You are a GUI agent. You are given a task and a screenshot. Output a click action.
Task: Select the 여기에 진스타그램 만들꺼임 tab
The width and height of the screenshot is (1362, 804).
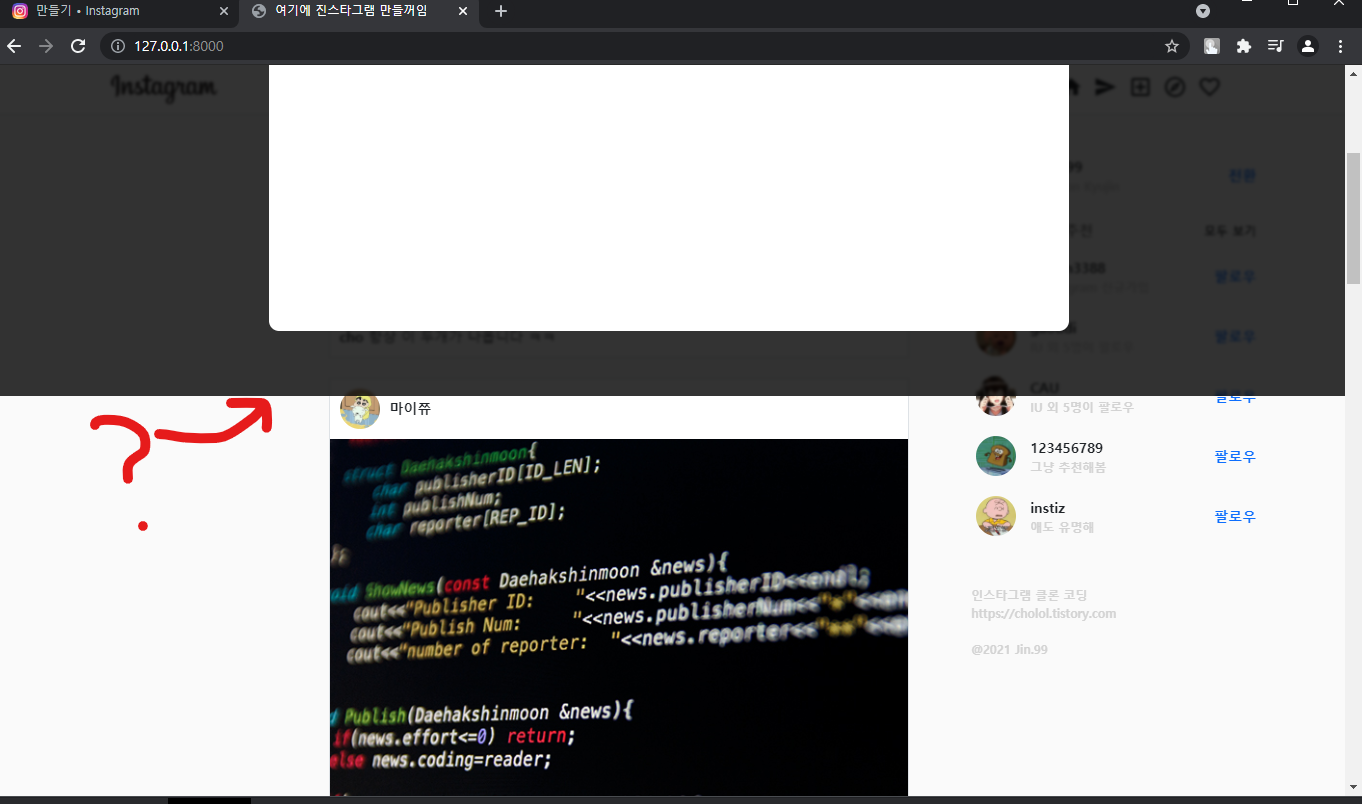pyautogui.click(x=359, y=11)
